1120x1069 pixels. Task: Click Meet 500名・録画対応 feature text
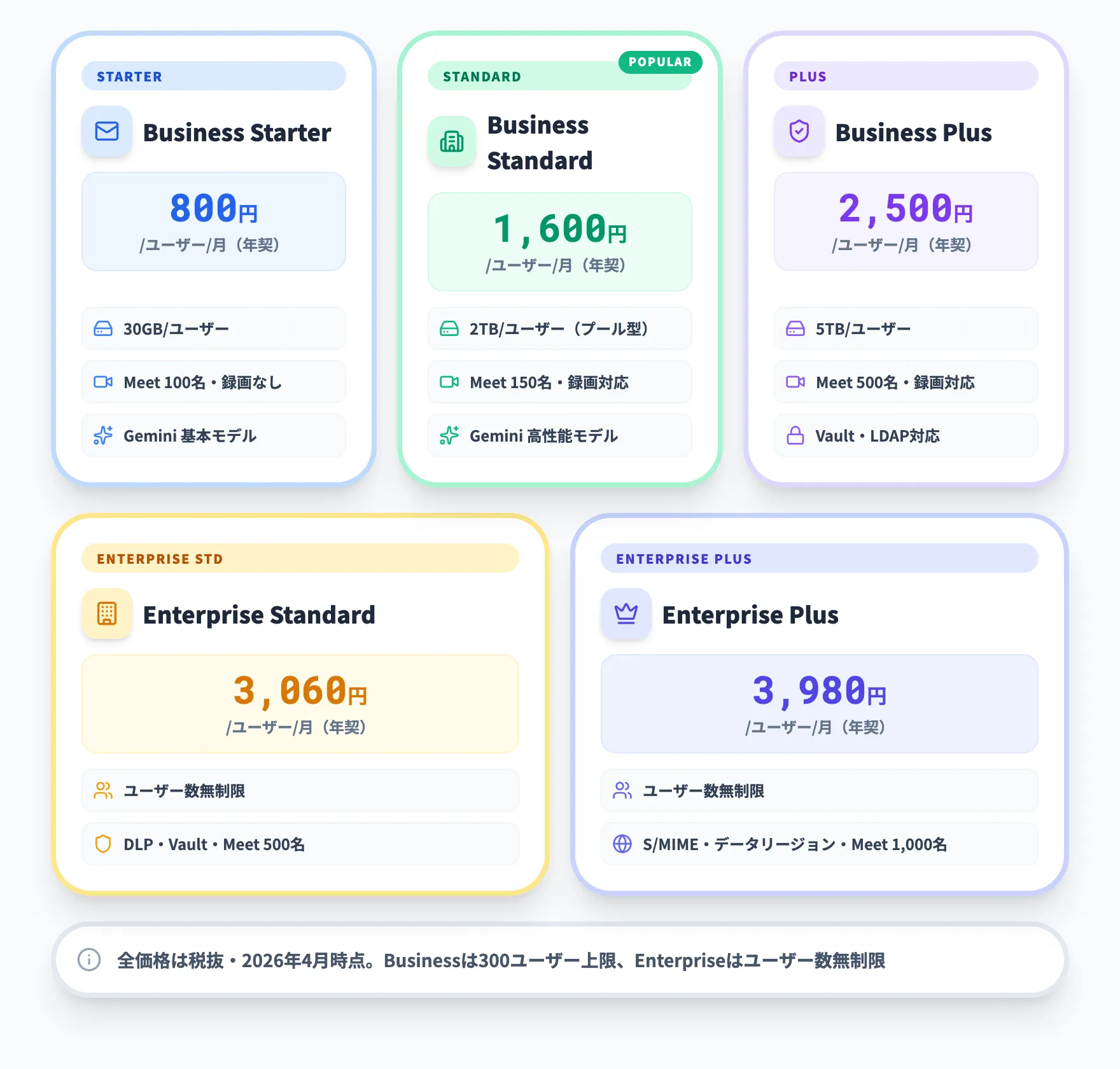[x=895, y=382]
